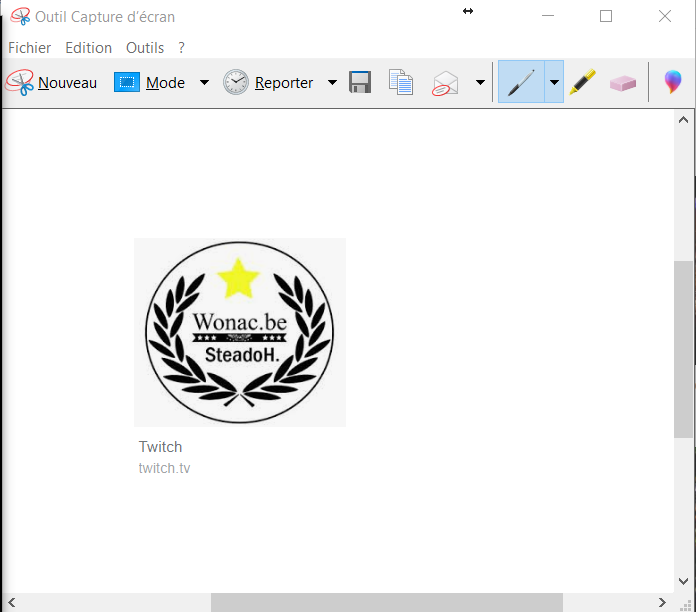Click the vertical scrollbar up arrow

(x=684, y=120)
